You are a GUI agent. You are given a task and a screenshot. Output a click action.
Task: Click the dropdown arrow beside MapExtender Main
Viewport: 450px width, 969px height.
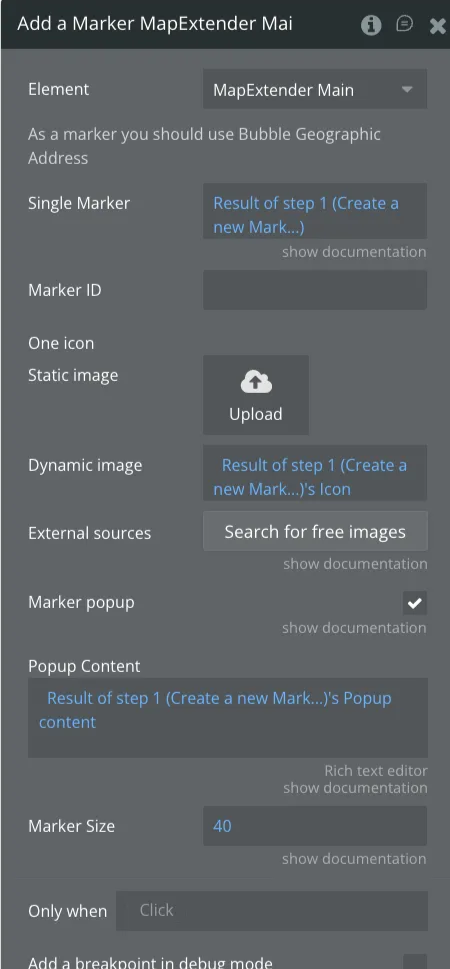pos(407,90)
